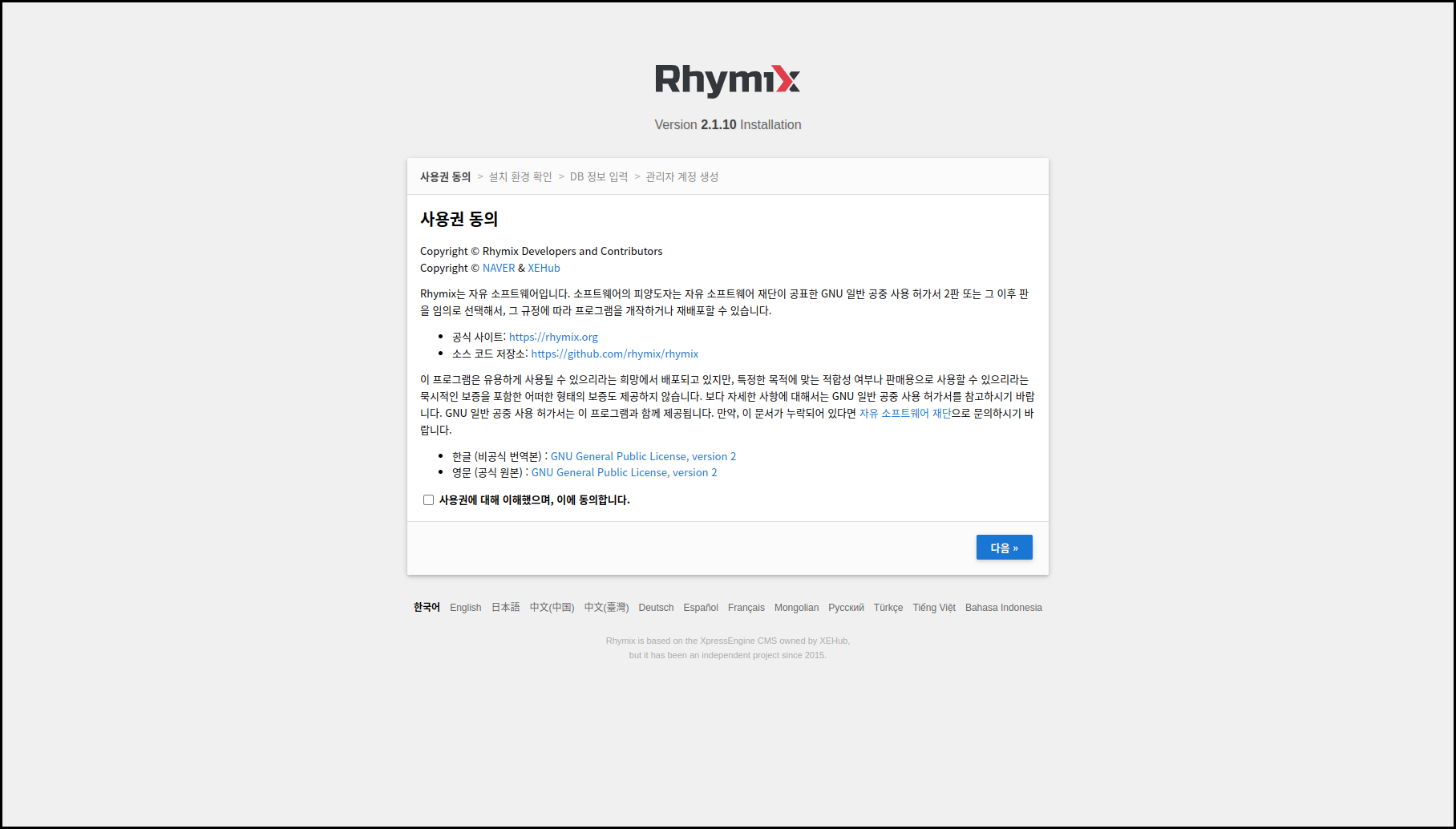Switch language to Русский

[846, 608]
